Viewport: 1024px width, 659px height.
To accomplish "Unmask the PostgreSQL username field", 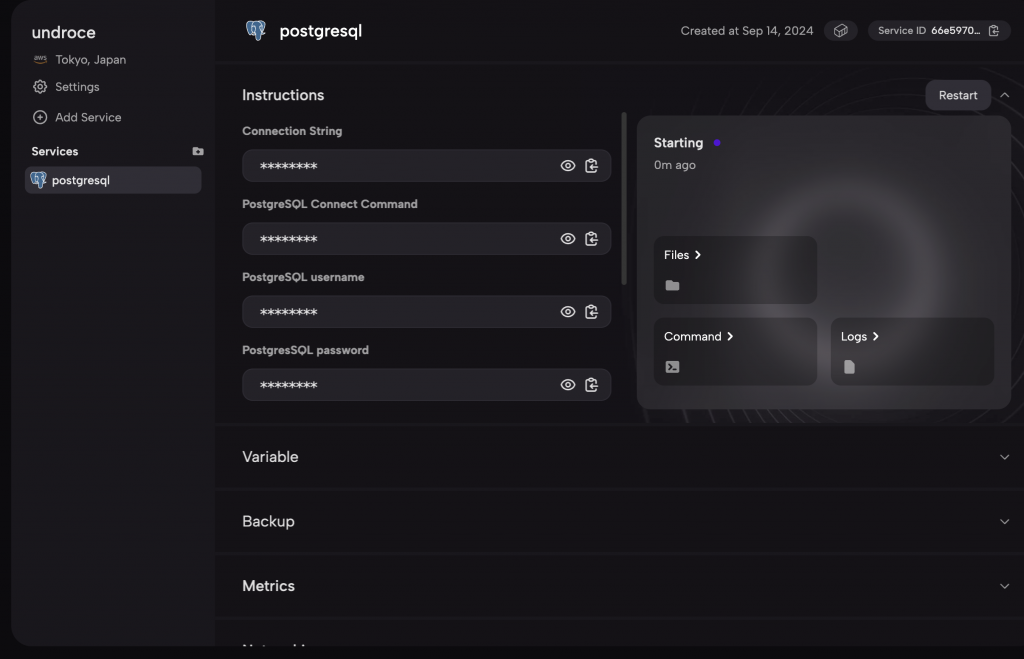I will [568, 312].
